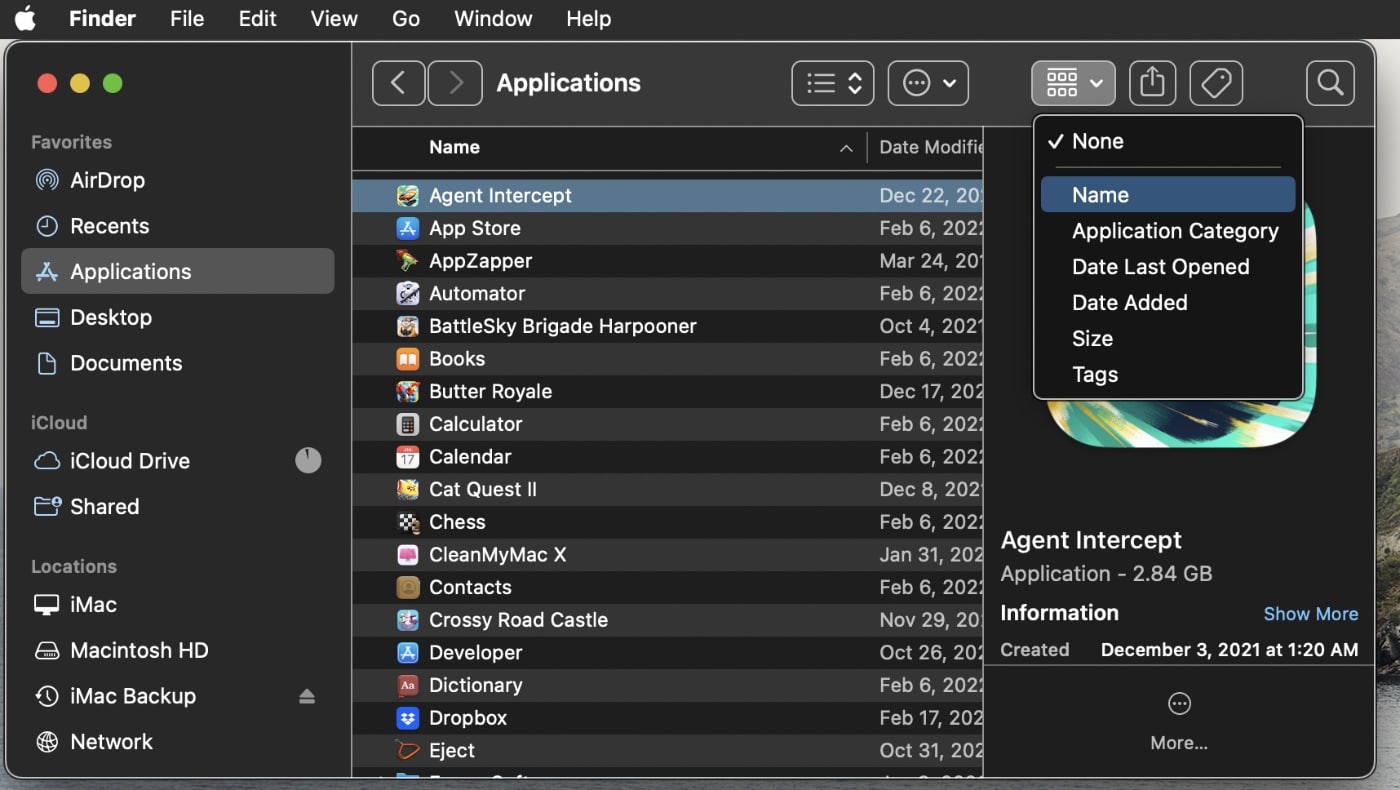Choose None in the group menu
This screenshot has height=790, width=1400.
pyautogui.click(x=1168, y=141)
